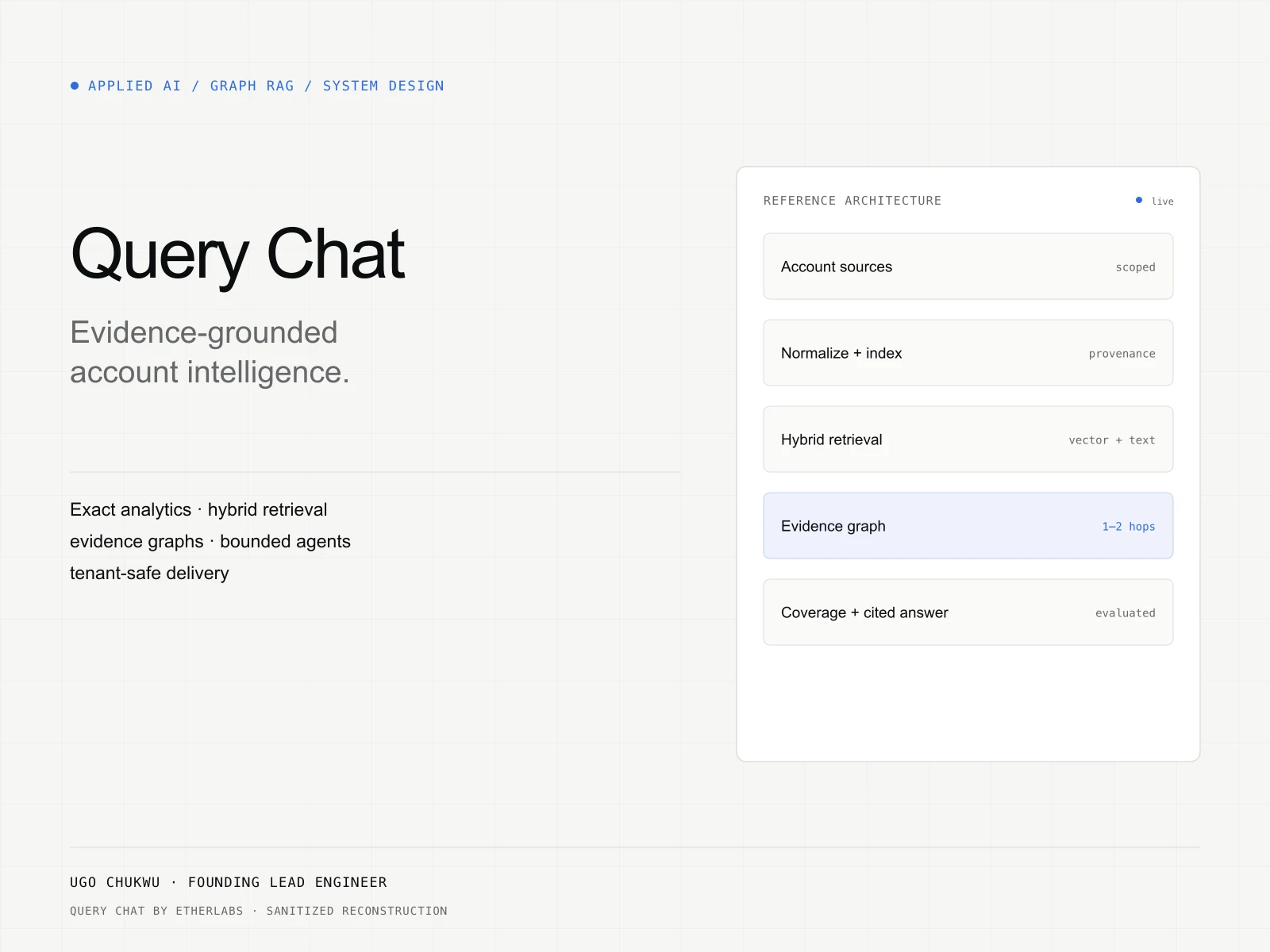Click 'evidence graphs · bounded agents' line
Image resolution: width=1270 pixels, height=952 pixels.
[210, 541]
